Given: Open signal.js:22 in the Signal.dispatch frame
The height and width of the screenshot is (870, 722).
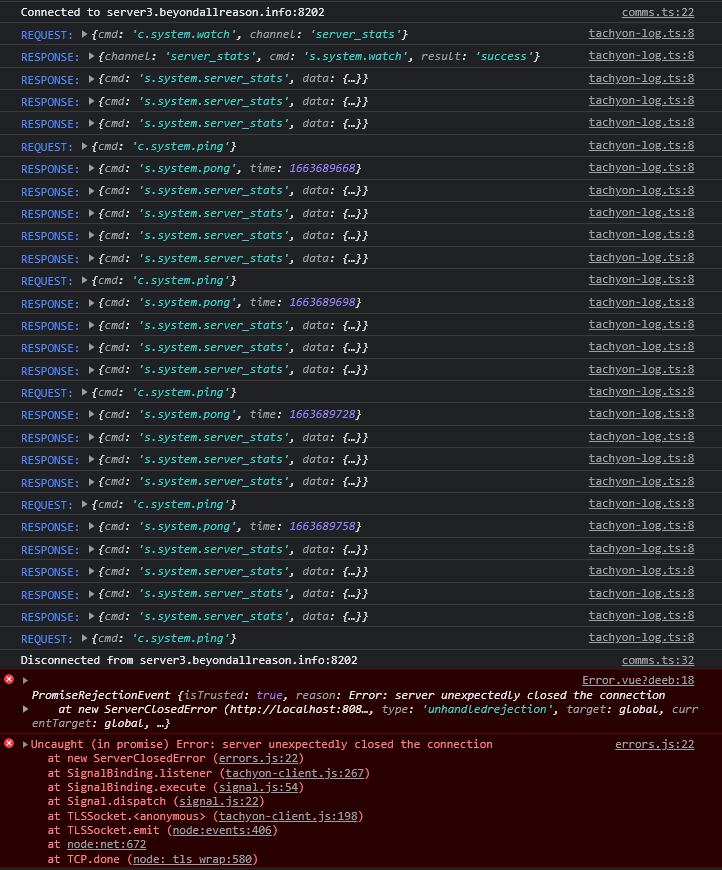Looking at the screenshot, I should click(x=218, y=801).
